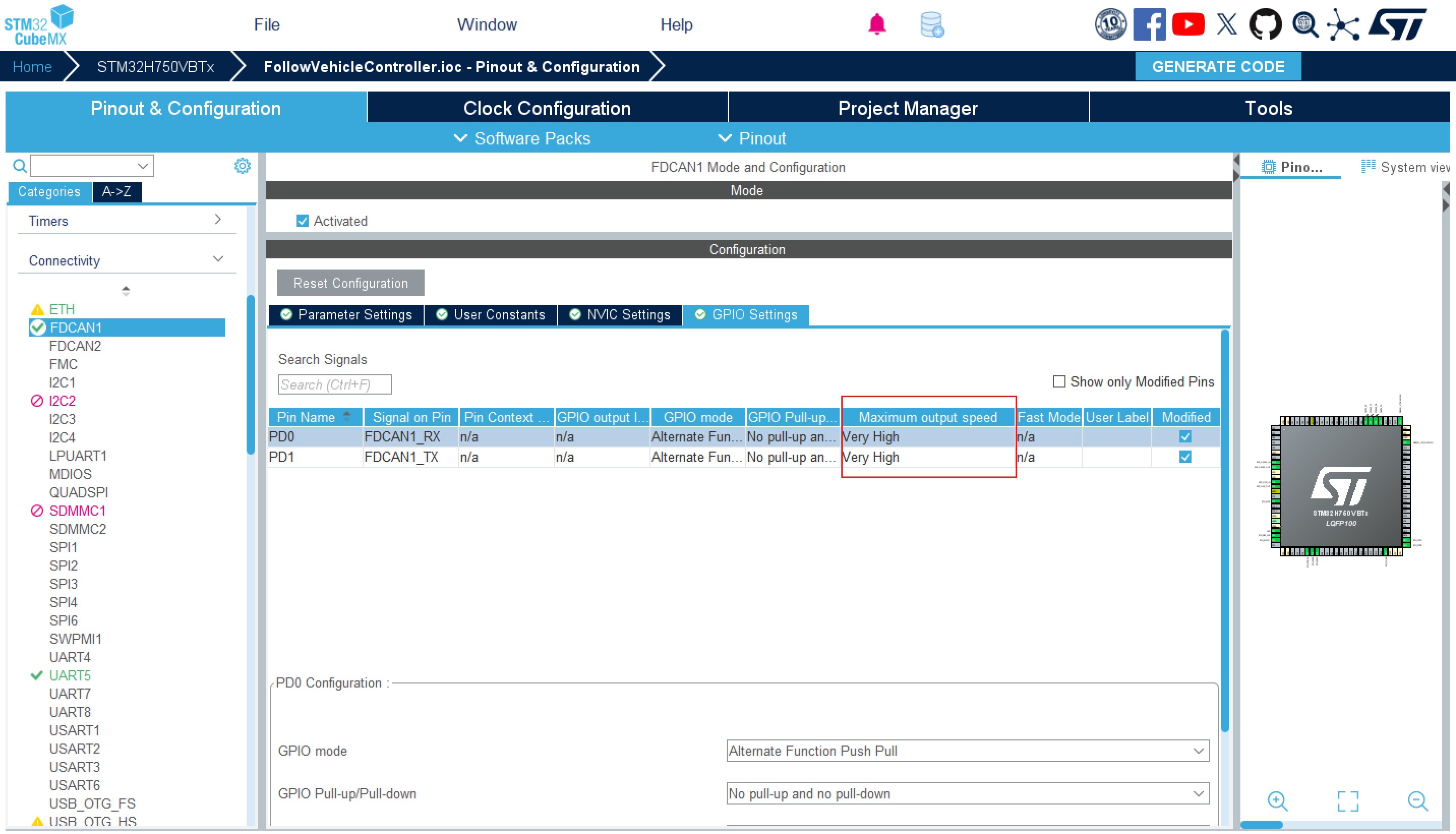Click the STM32H750VBTx chip graphic
The height and width of the screenshot is (834, 1456).
(x=1340, y=486)
